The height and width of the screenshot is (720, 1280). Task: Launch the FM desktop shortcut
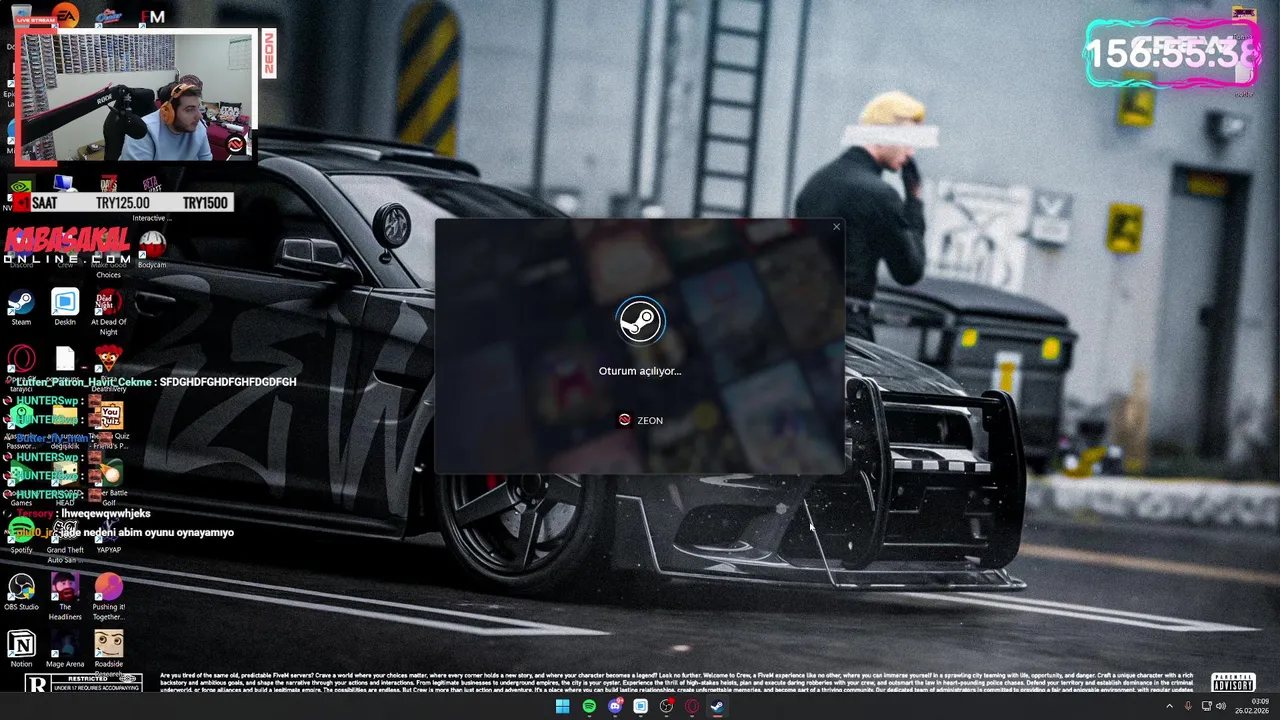(153, 15)
